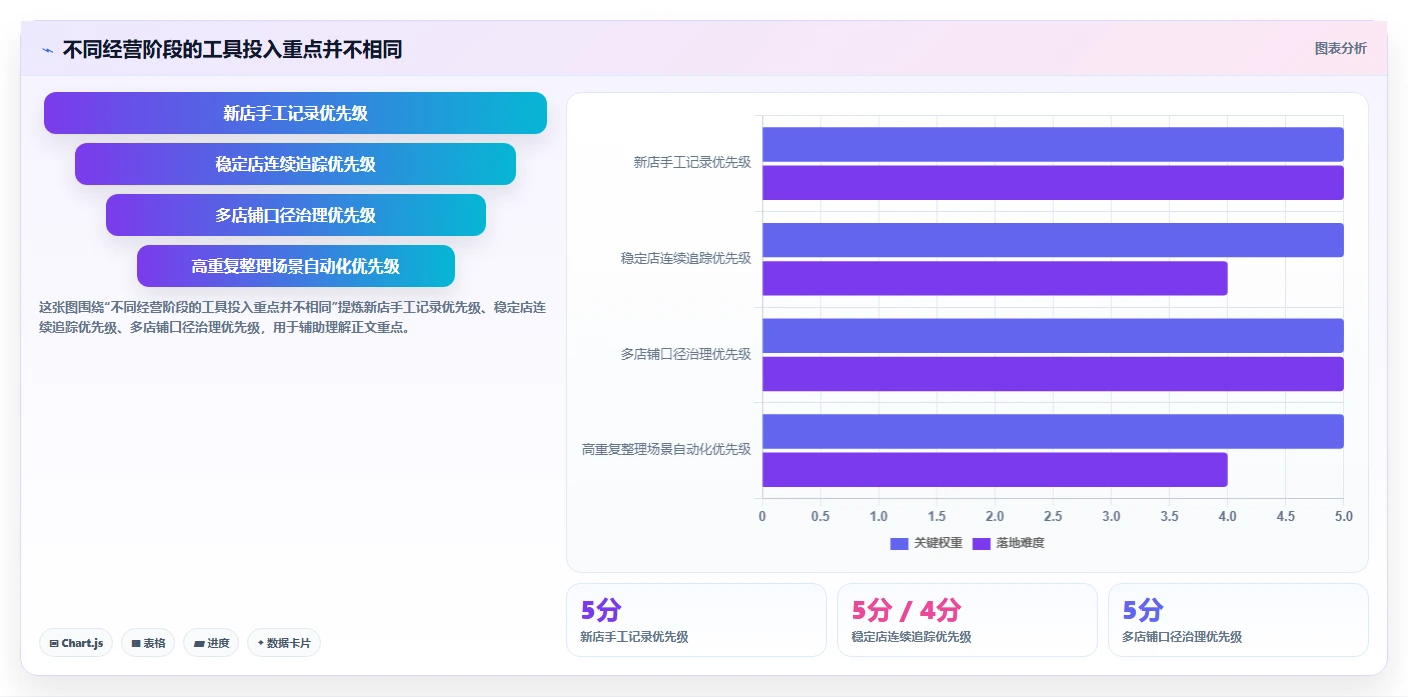Click the 进度 tag chip
The image size is (1408, 697).
pyautogui.click(x=210, y=643)
